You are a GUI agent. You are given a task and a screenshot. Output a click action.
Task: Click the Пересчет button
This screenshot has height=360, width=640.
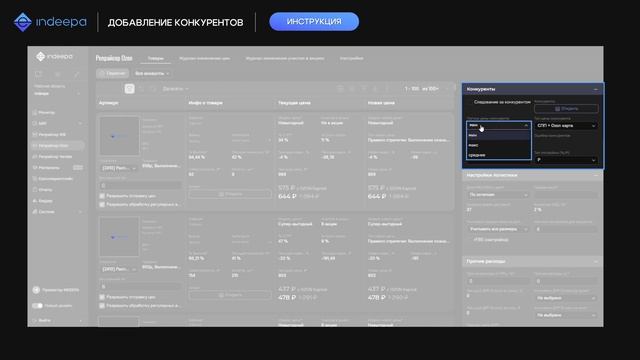112,73
